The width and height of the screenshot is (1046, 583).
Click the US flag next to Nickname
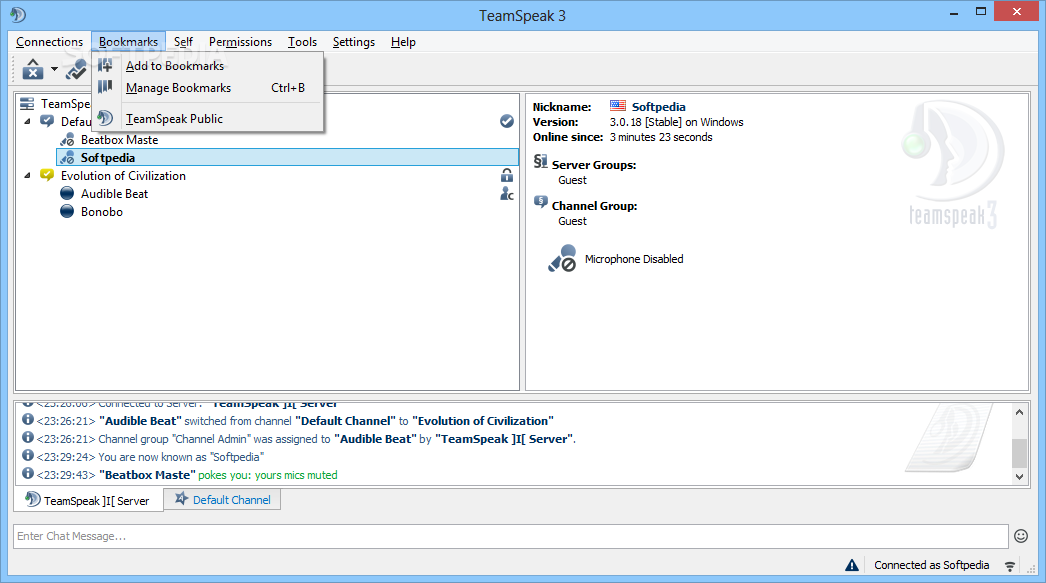pyautogui.click(x=618, y=106)
